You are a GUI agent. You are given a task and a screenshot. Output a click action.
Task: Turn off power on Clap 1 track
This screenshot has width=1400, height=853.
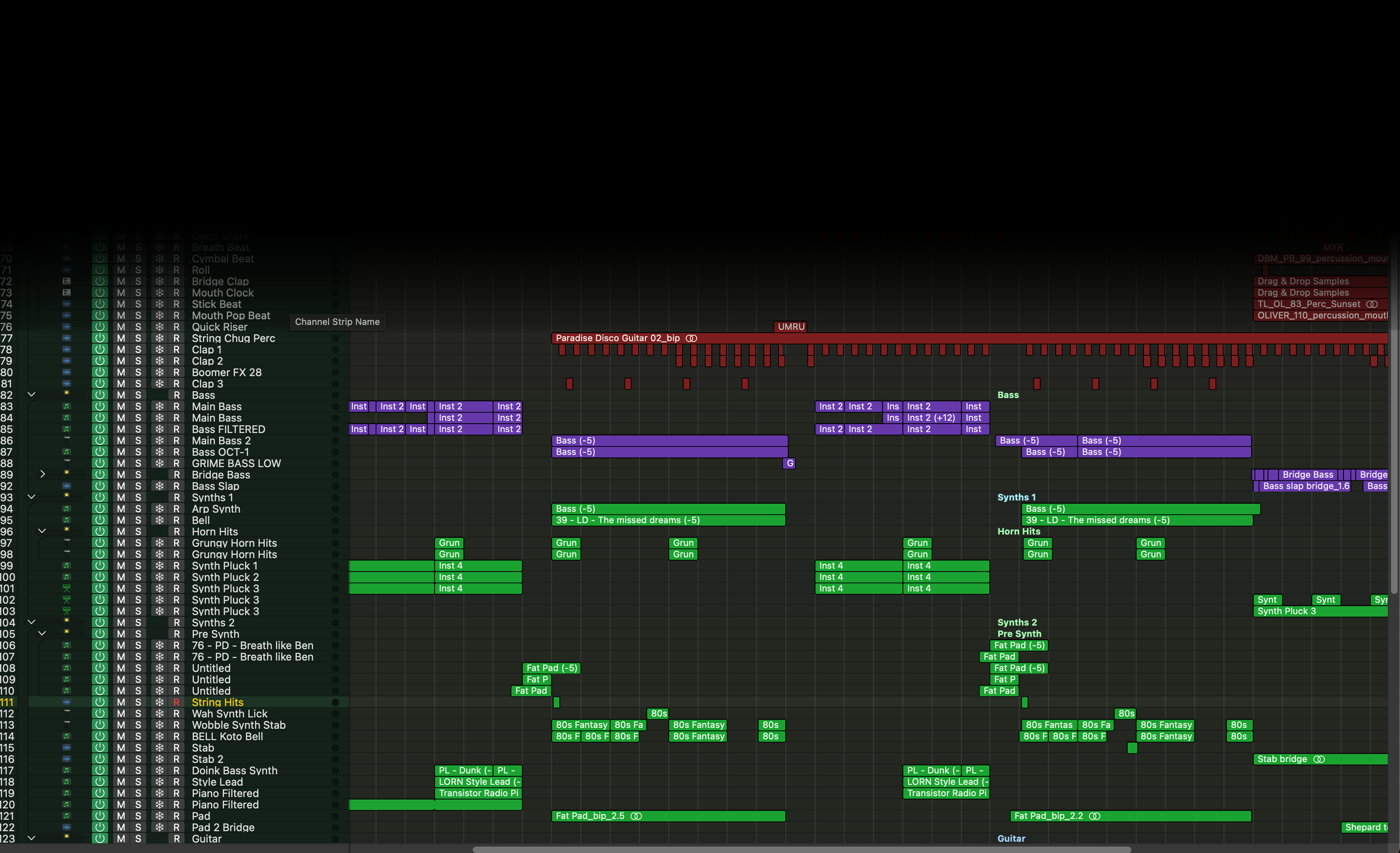click(x=100, y=350)
